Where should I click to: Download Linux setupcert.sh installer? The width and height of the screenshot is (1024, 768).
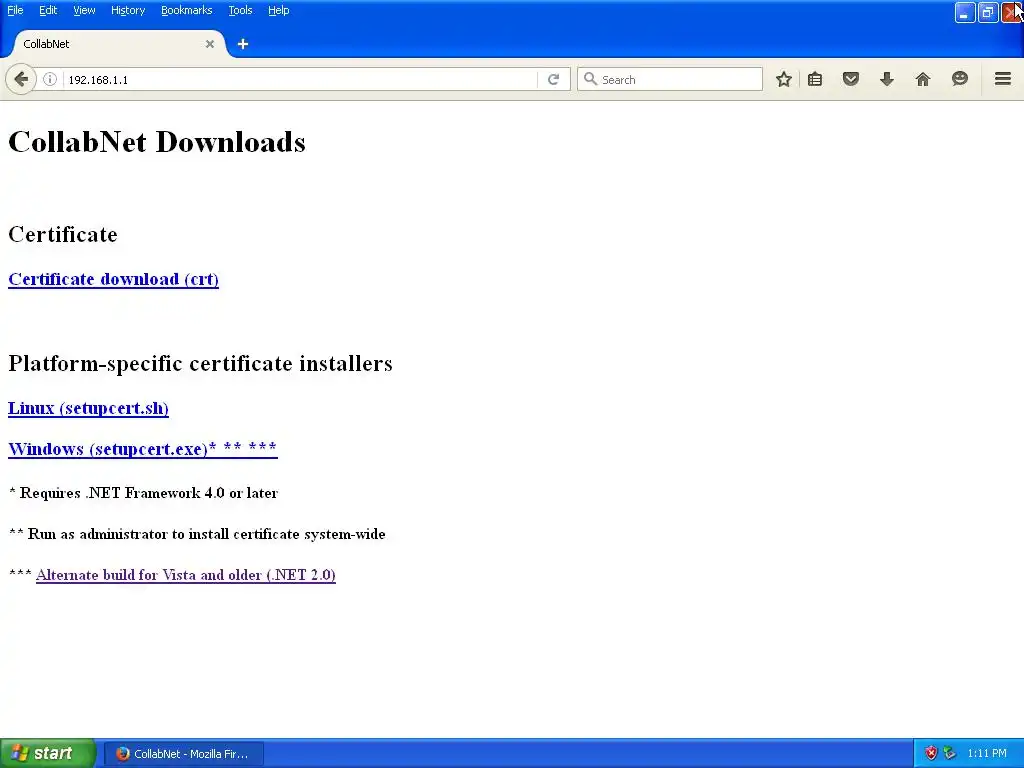88,408
